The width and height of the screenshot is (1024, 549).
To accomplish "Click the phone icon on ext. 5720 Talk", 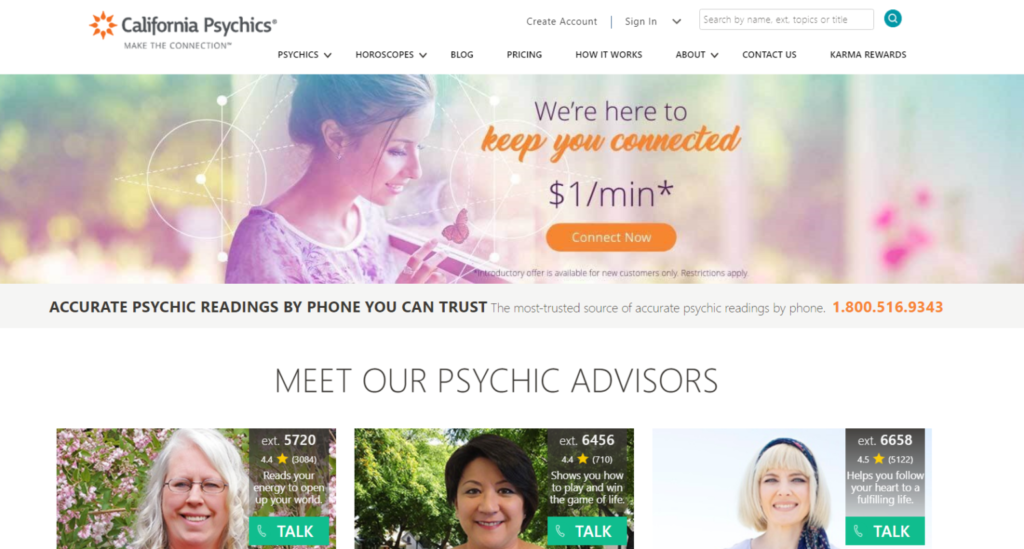I will tap(262, 531).
